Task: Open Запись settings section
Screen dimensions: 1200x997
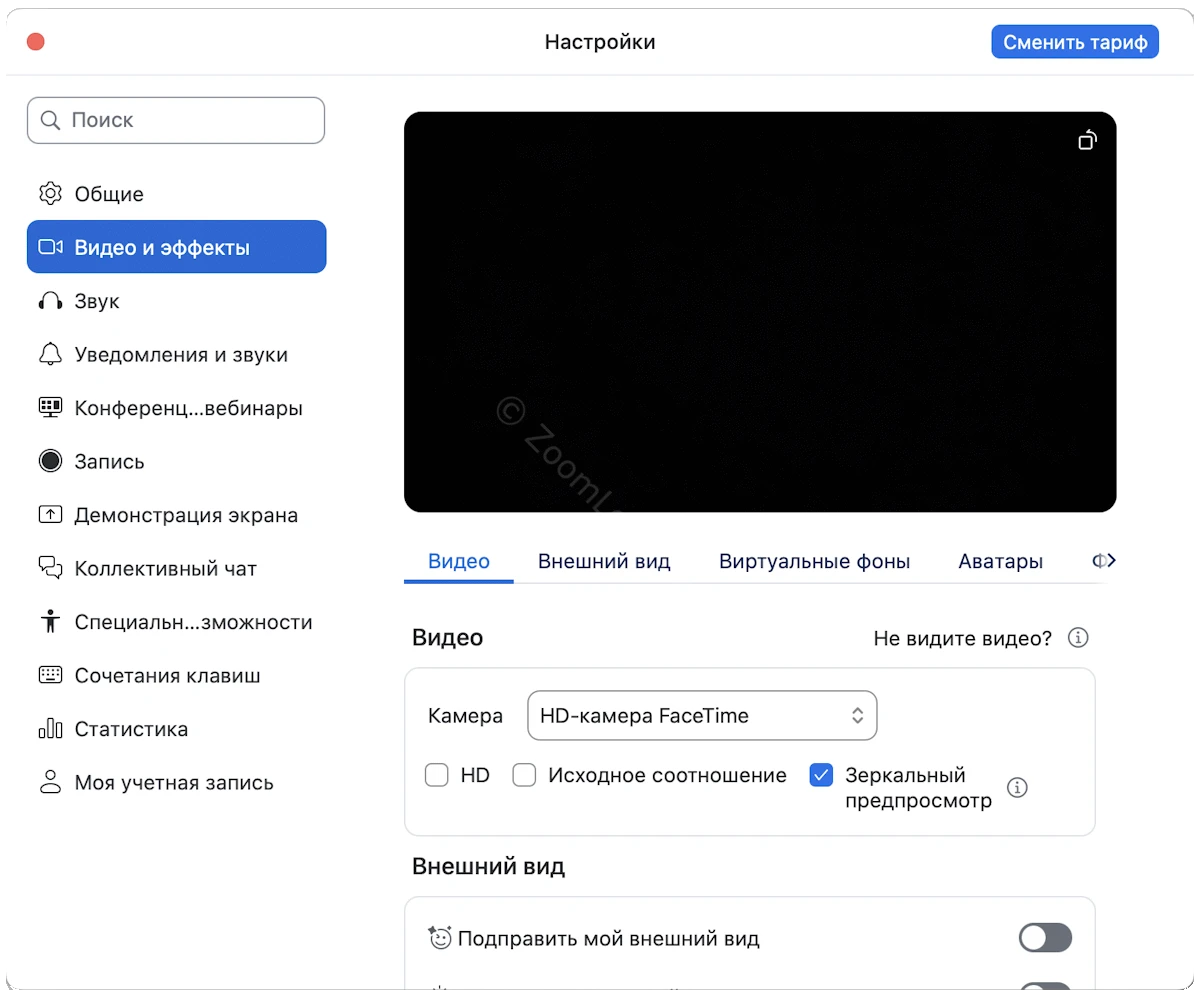Action: coord(108,462)
